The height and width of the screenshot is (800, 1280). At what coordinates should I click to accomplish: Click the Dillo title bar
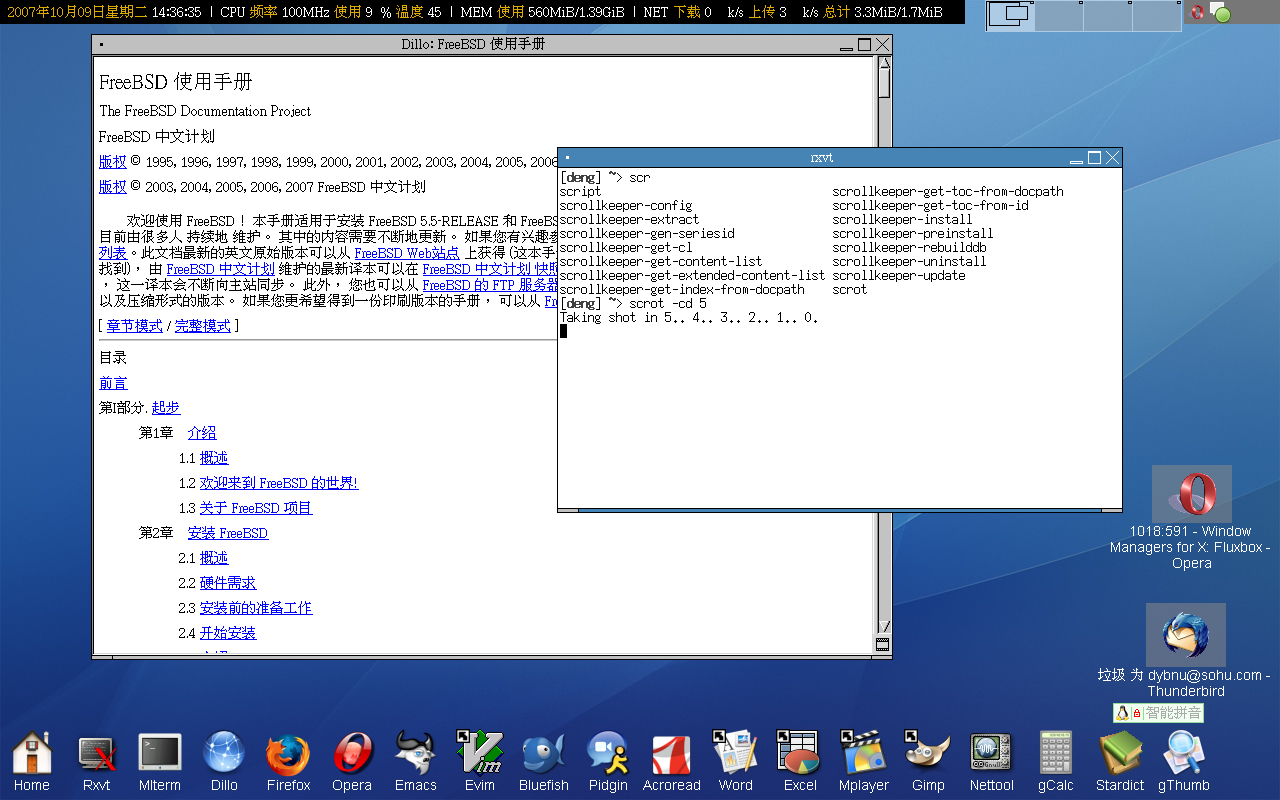pyautogui.click(x=474, y=44)
